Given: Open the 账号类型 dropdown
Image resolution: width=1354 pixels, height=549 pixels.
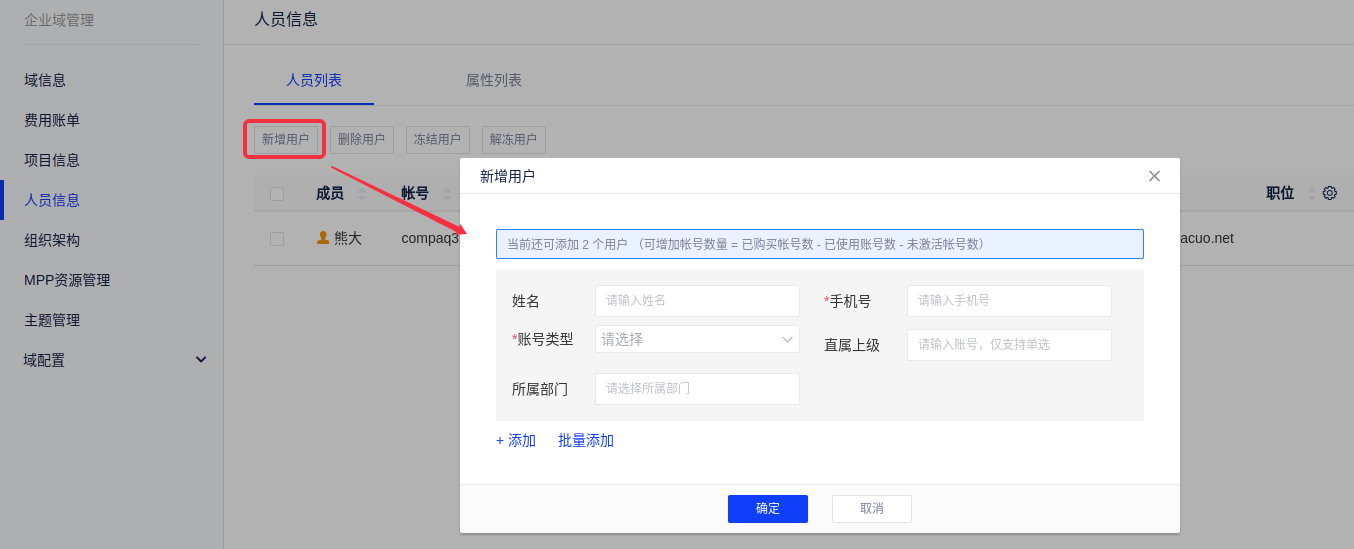Looking at the screenshot, I should pos(697,339).
